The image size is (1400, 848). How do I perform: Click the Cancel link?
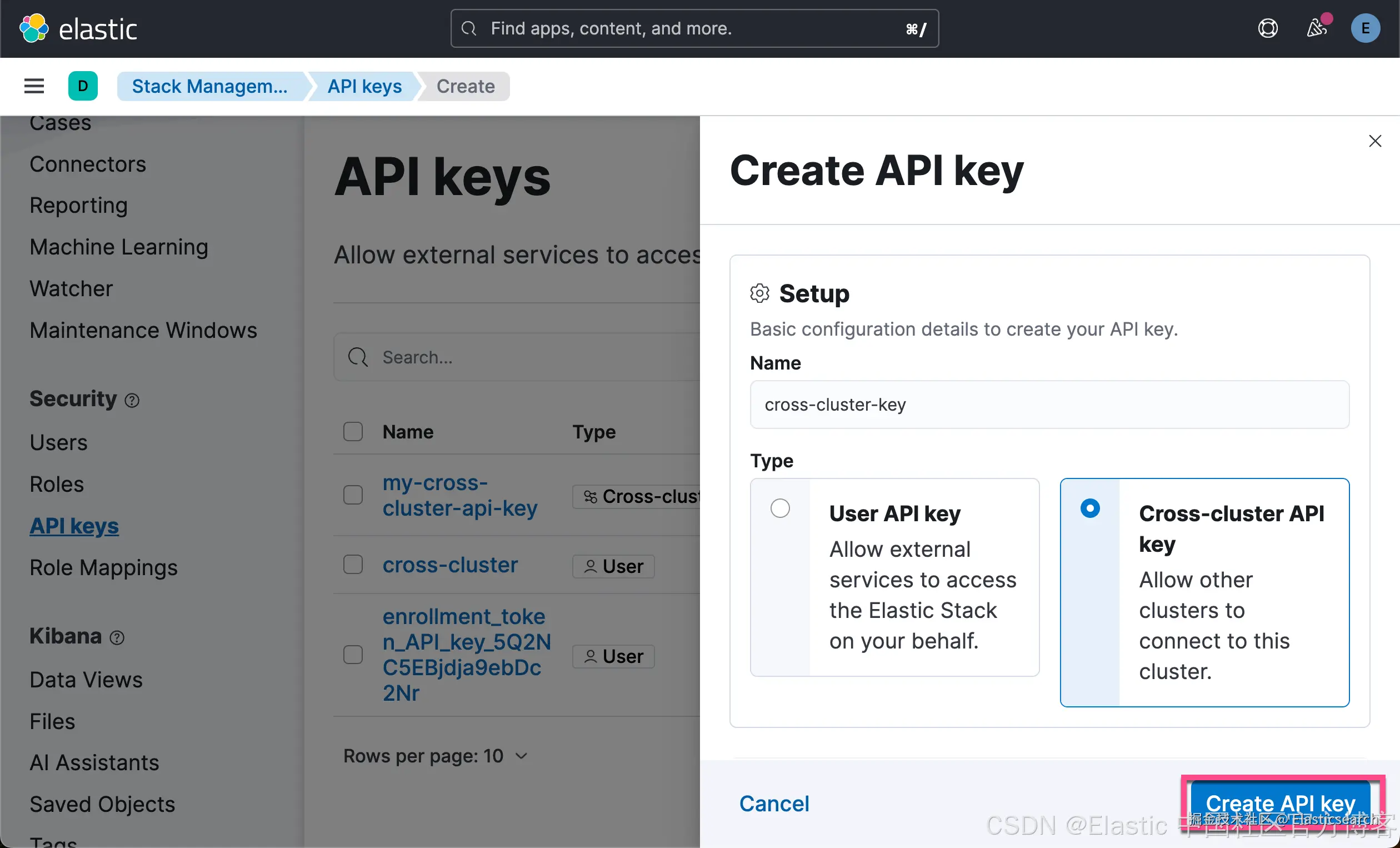(774, 804)
